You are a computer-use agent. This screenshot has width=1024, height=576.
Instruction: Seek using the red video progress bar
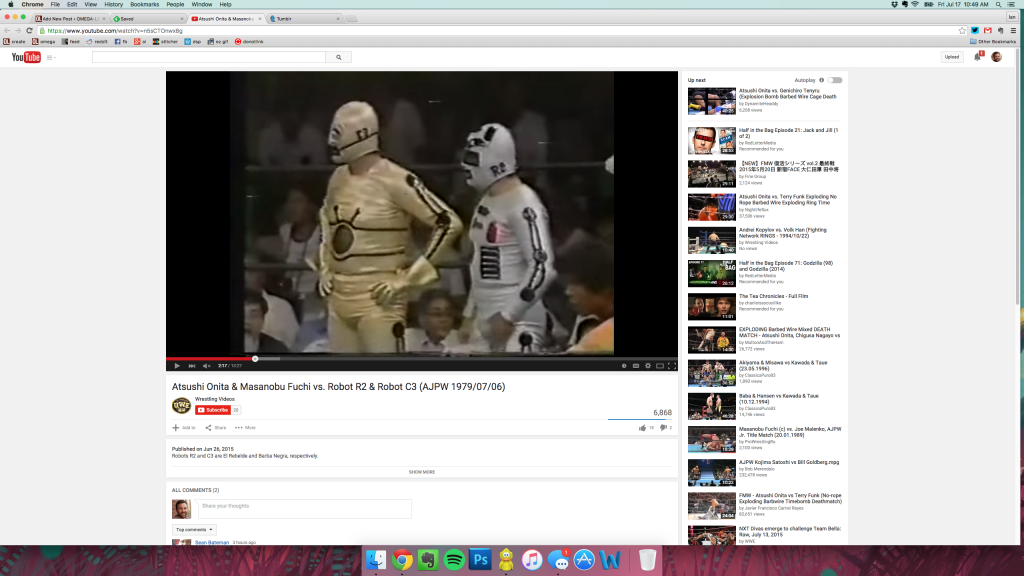422,359
